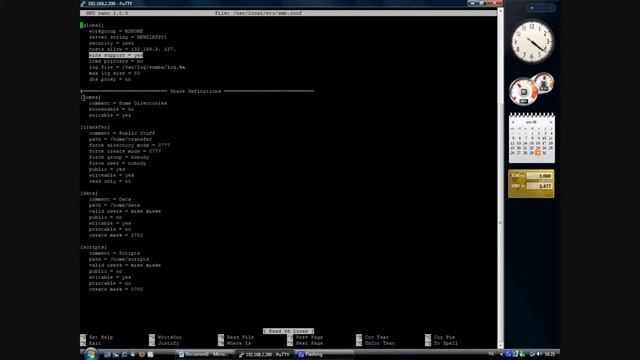The image size is (640, 360).
Task: Click the 'path = /home/scripts' line
Action: coord(119,259)
